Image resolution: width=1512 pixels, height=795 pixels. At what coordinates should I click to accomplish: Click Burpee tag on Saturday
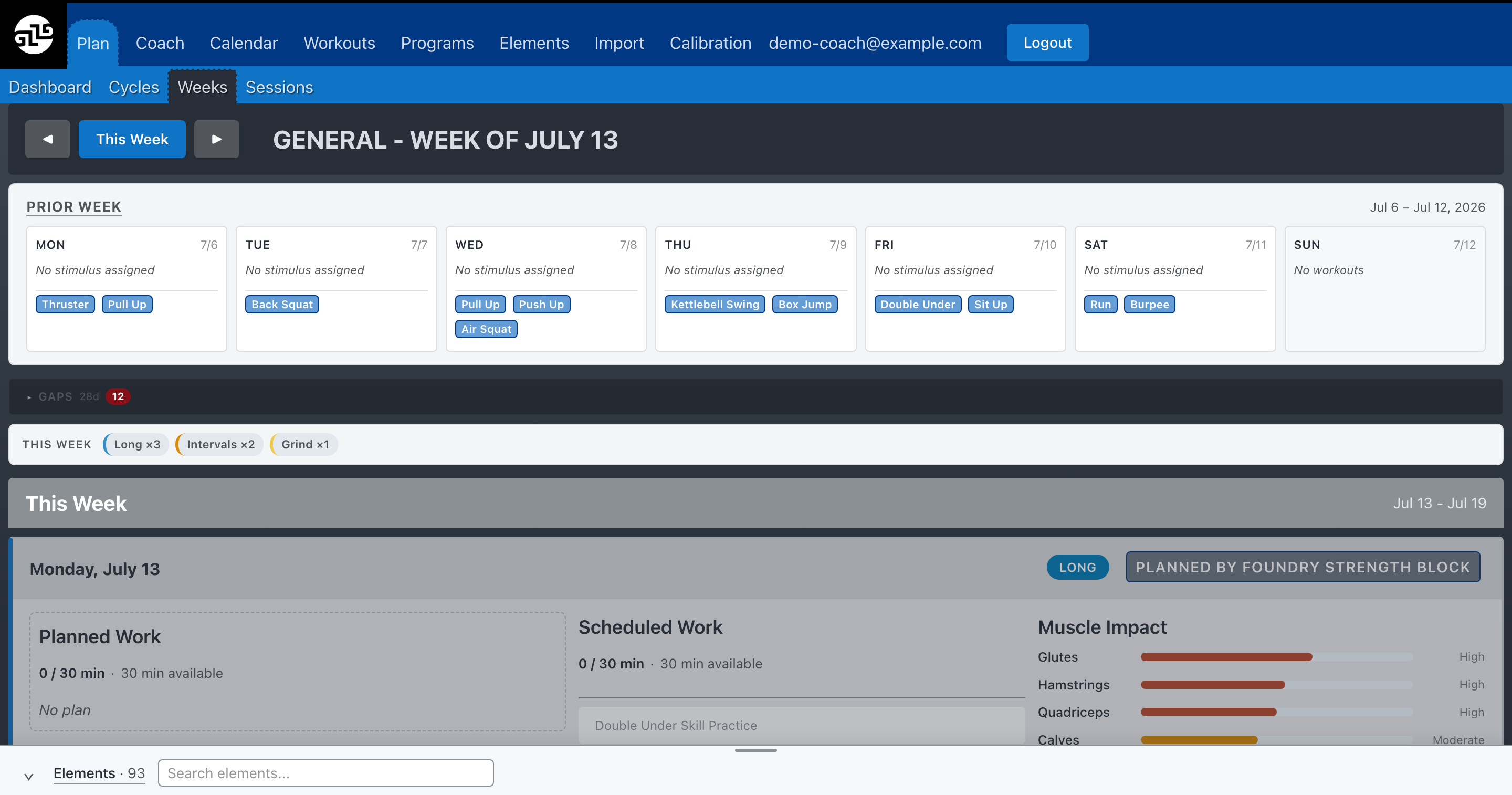[1149, 304]
